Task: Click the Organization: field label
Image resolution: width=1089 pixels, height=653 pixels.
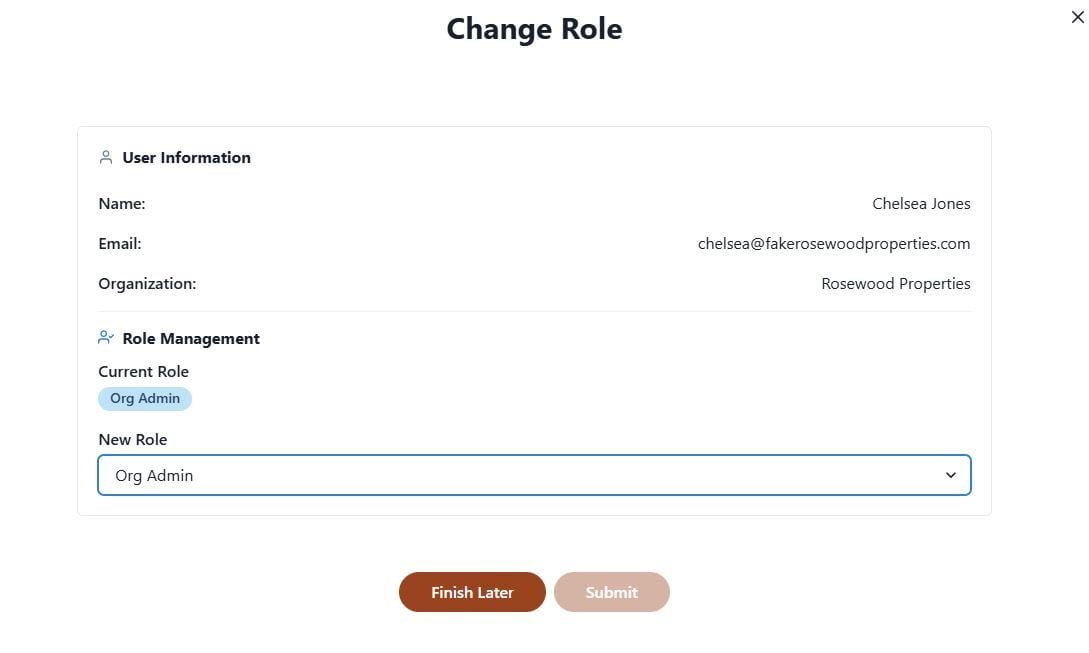Action: click(x=147, y=283)
